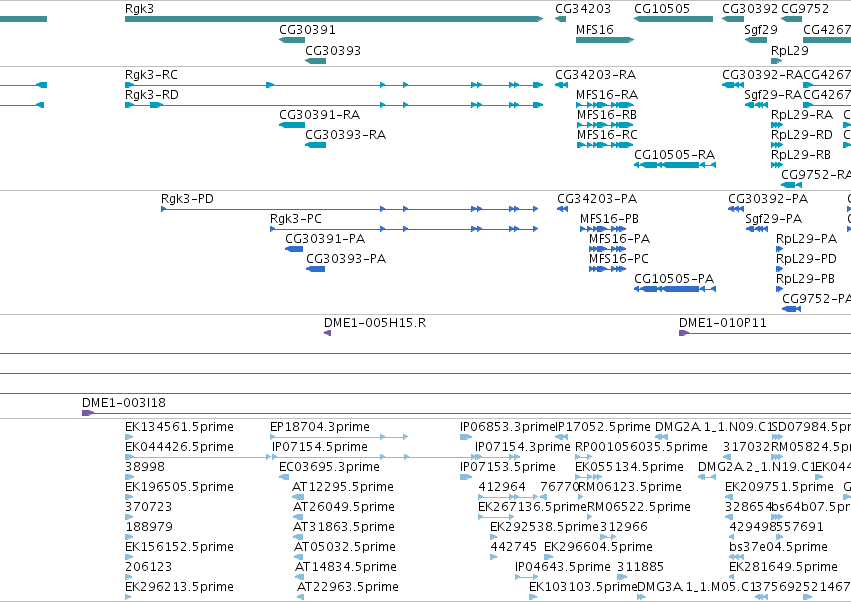The width and height of the screenshot is (851, 602).
Task: Select the MFS16-RA transcript
Action: pos(605,105)
